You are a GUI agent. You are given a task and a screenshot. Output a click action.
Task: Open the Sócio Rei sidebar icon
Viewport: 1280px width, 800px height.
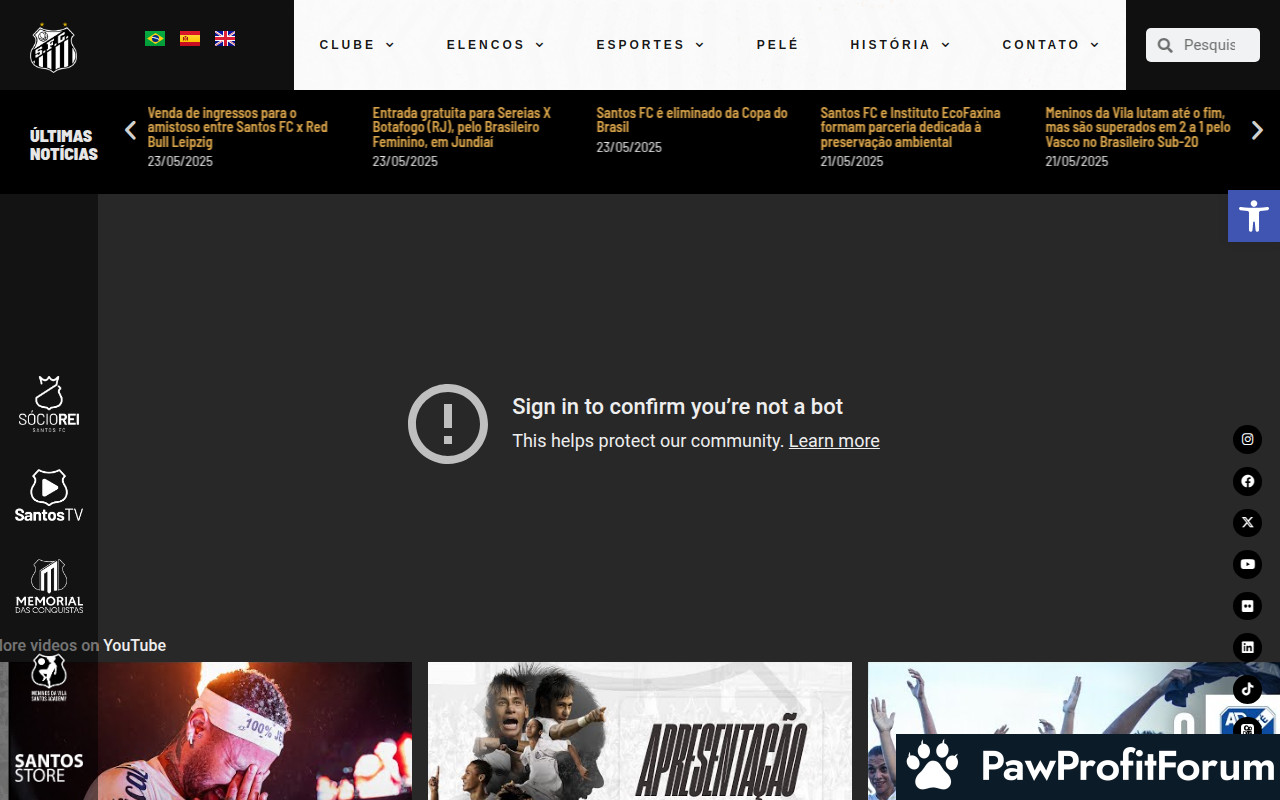click(x=49, y=403)
